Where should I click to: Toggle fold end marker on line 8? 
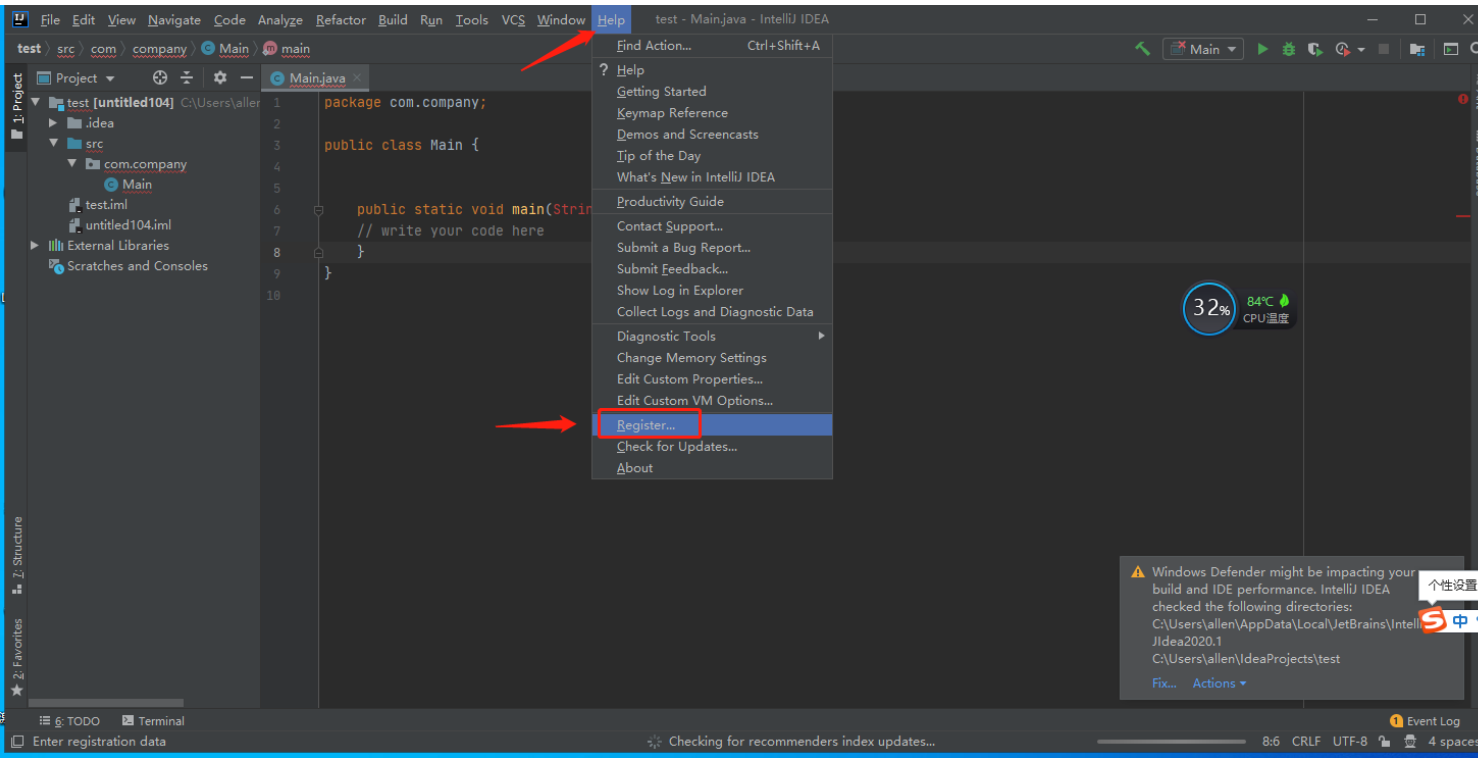pyautogui.click(x=318, y=253)
